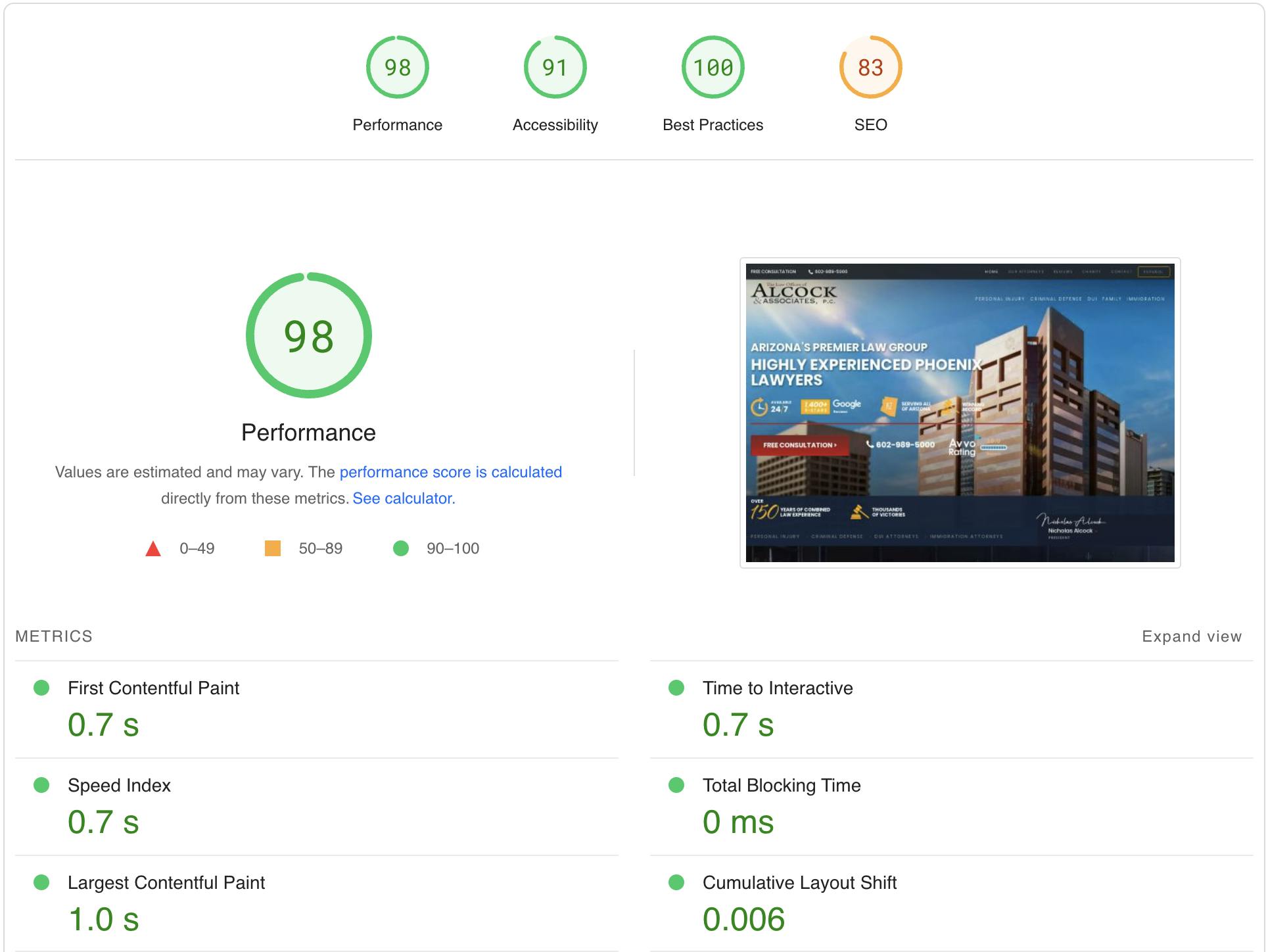Click the red triangle 0–49 legend icon
This screenshot has height=952, width=1266.
click(153, 548)
